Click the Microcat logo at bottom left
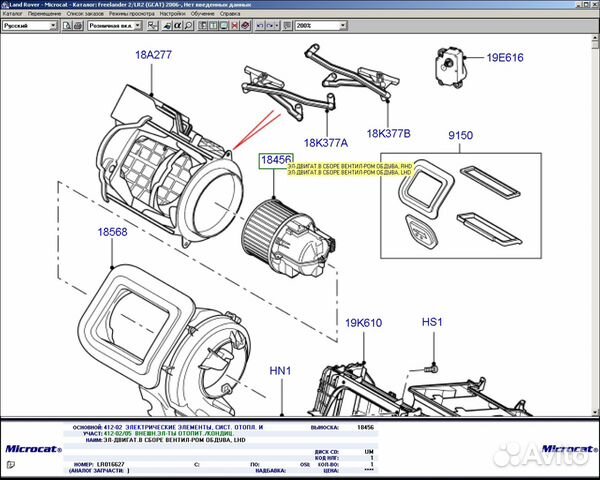This screenshot has height=480, width=600. (33, 449)
